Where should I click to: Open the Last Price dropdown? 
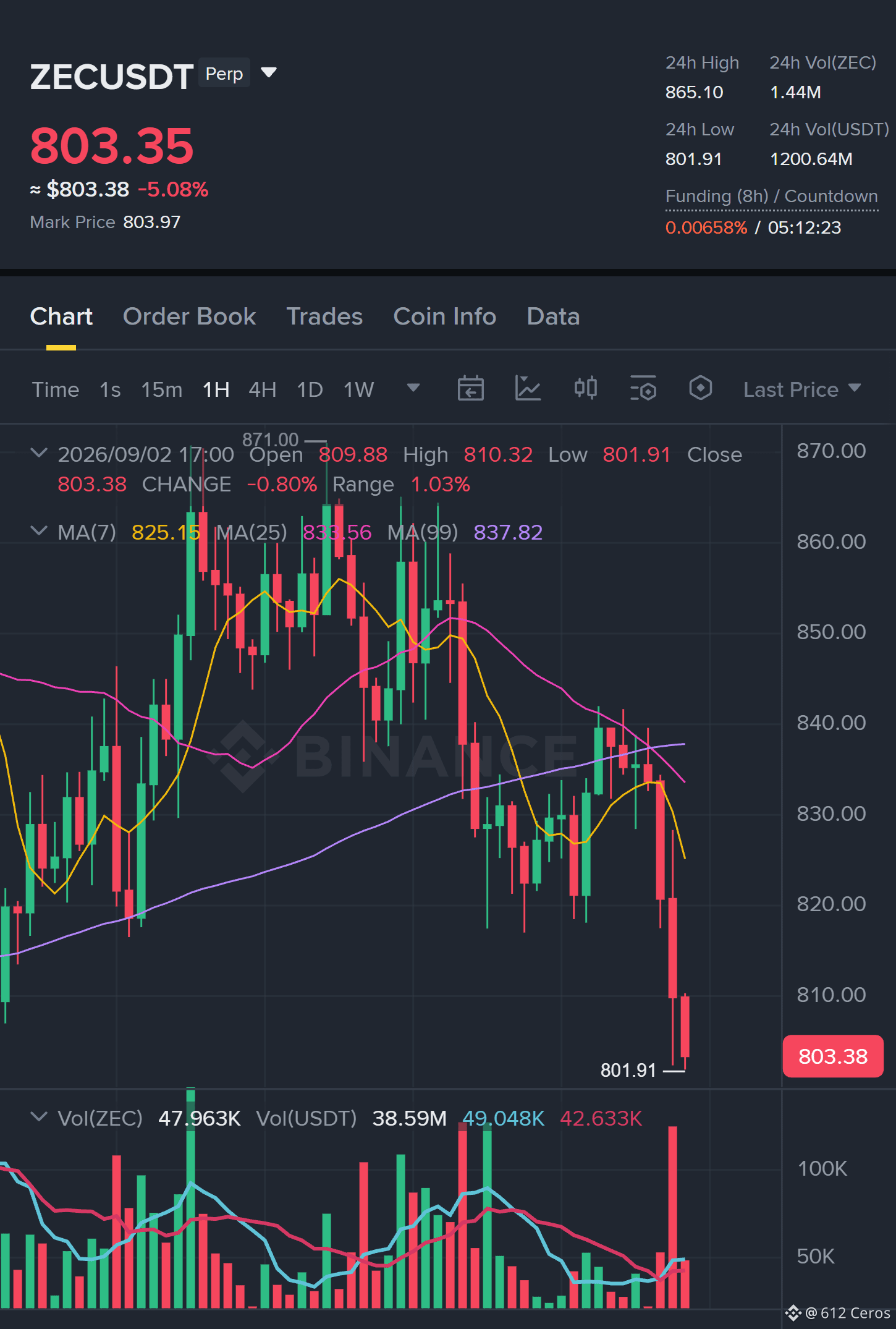[802, 389]
